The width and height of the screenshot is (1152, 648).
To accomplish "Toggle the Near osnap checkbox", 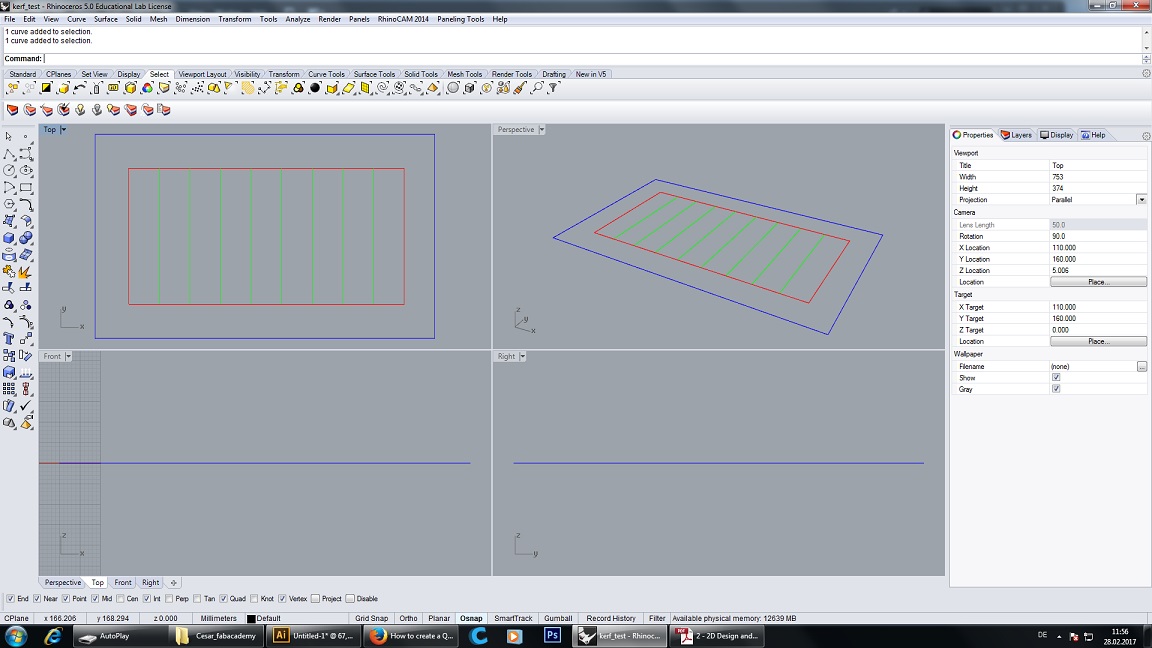I will click(x=37, y=599).
